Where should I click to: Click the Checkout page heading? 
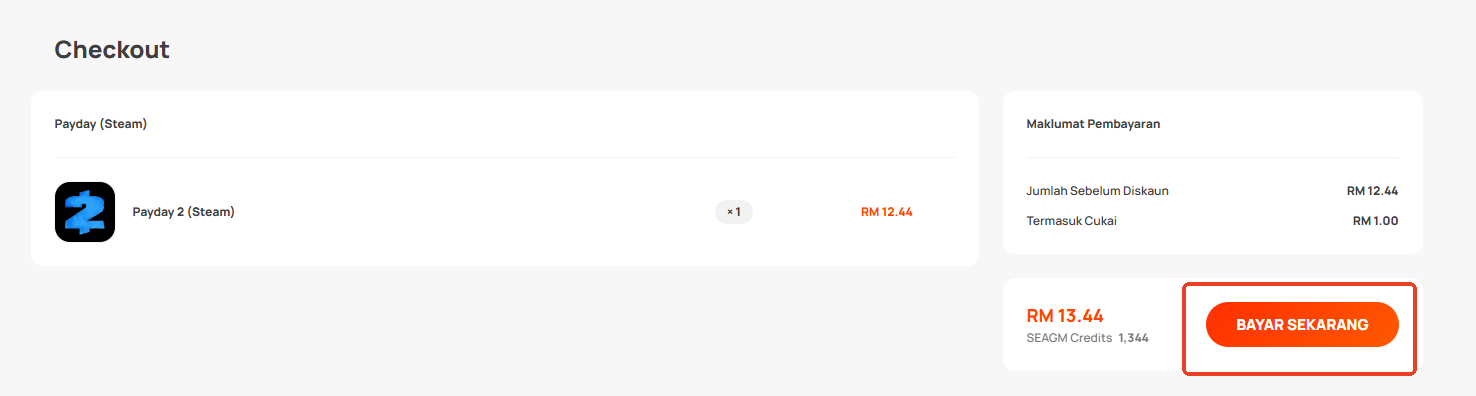tap(112, 49)
